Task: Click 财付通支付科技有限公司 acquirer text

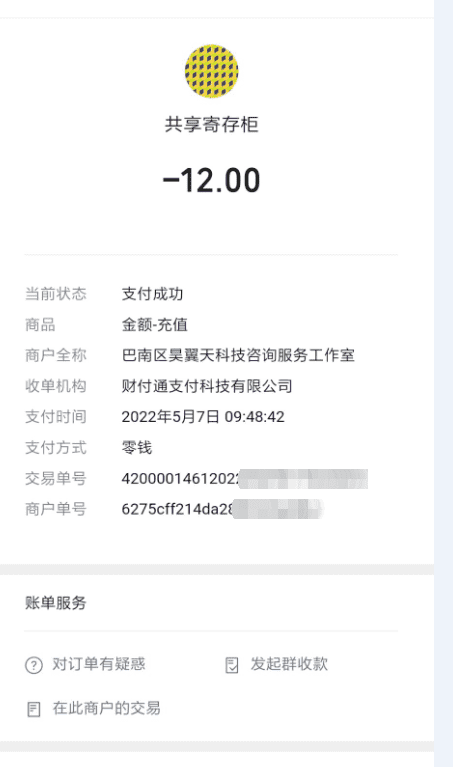Action: tap(207, 386)
